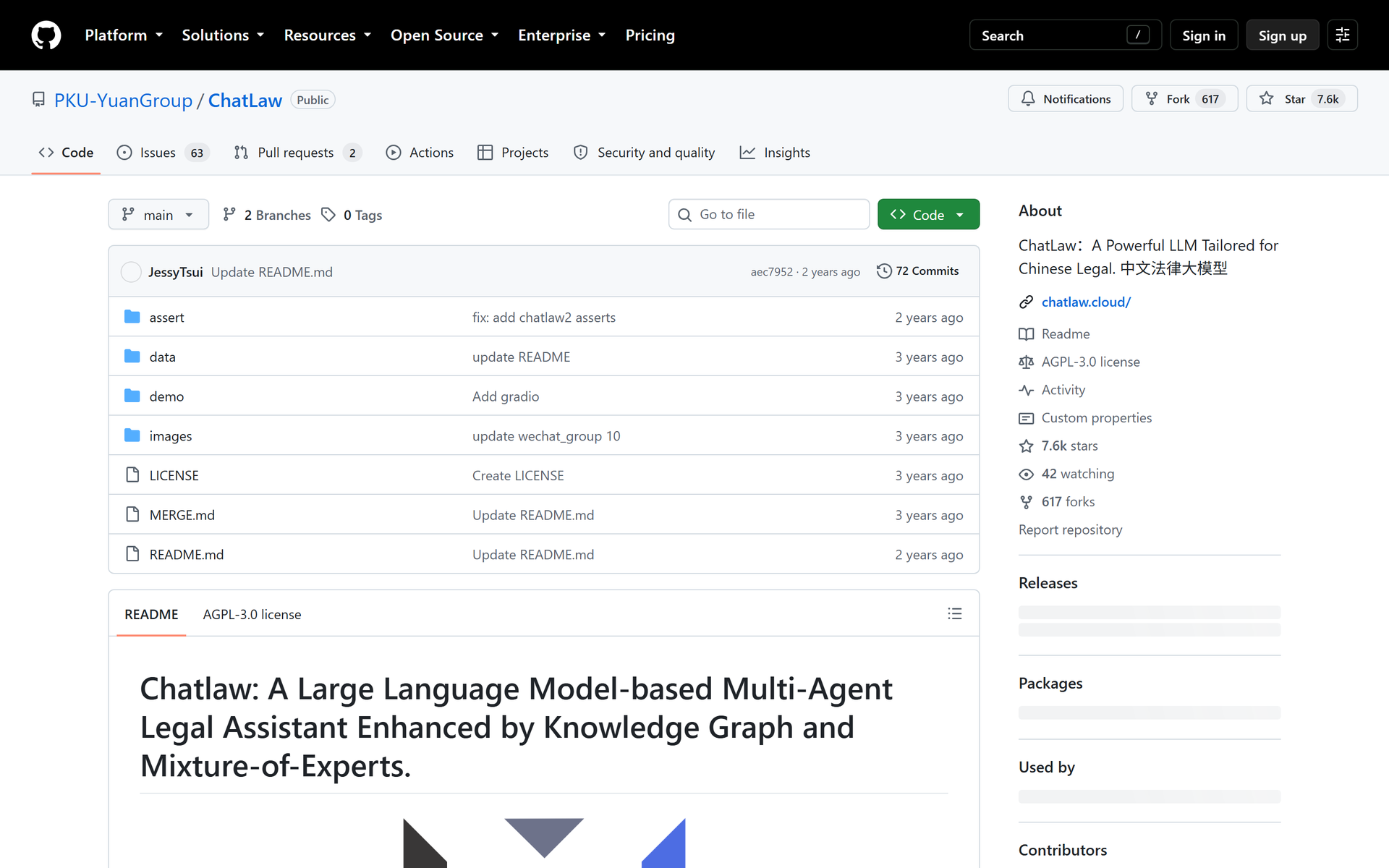1389x868 pixels.
Task: Click the GitHub Octocat logo
Action: click(x=46, y=35)
